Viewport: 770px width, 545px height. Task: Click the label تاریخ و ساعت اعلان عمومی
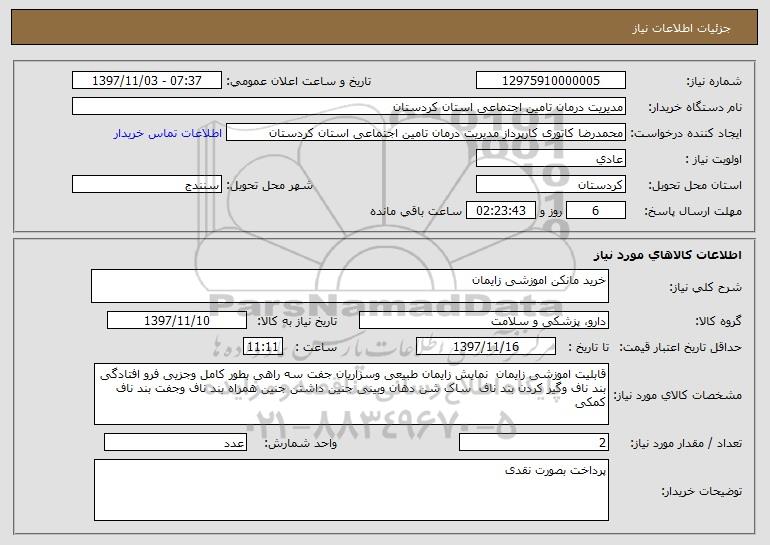tap(299, 82)
